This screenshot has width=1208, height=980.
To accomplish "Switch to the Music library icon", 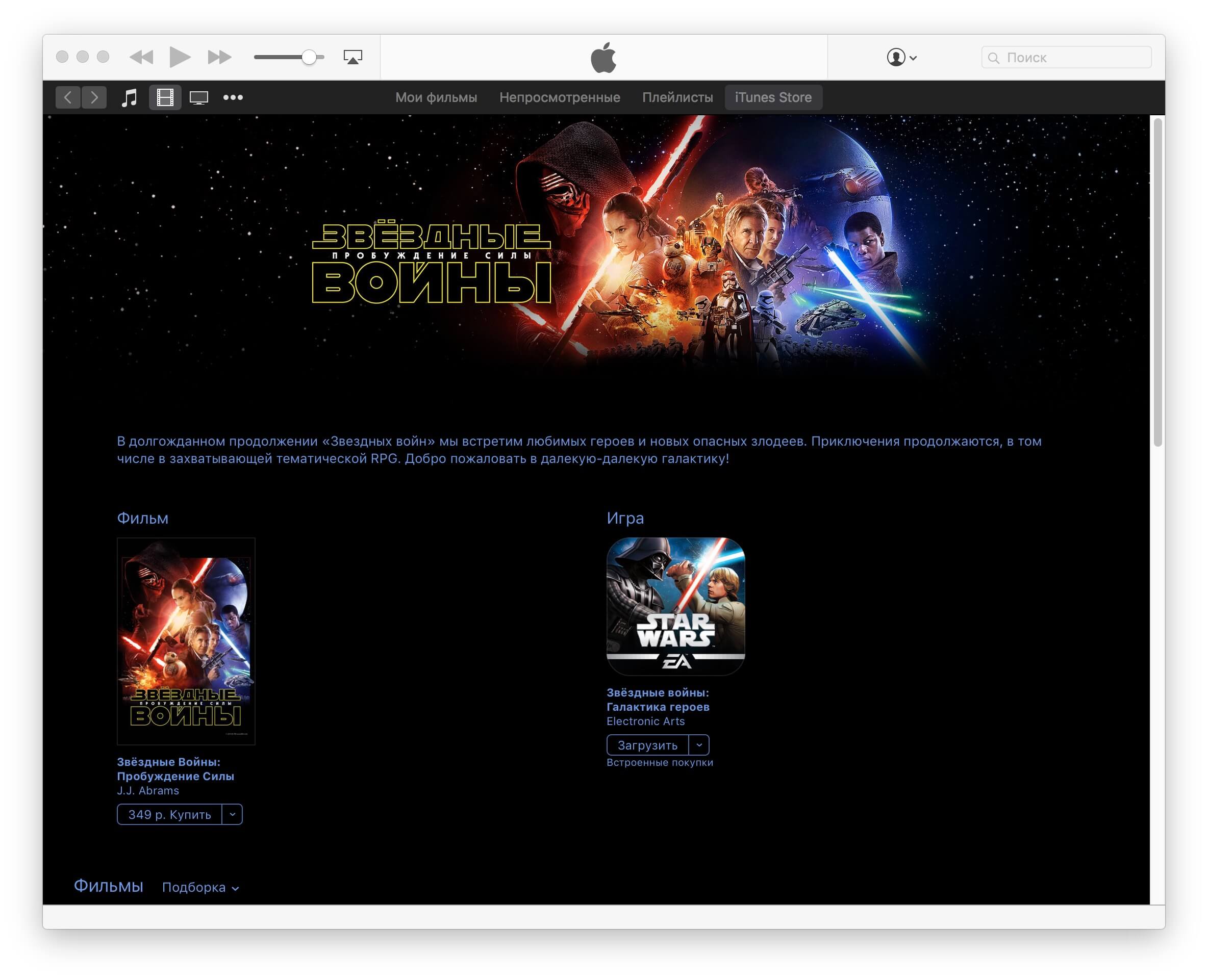I will (130, 98).
